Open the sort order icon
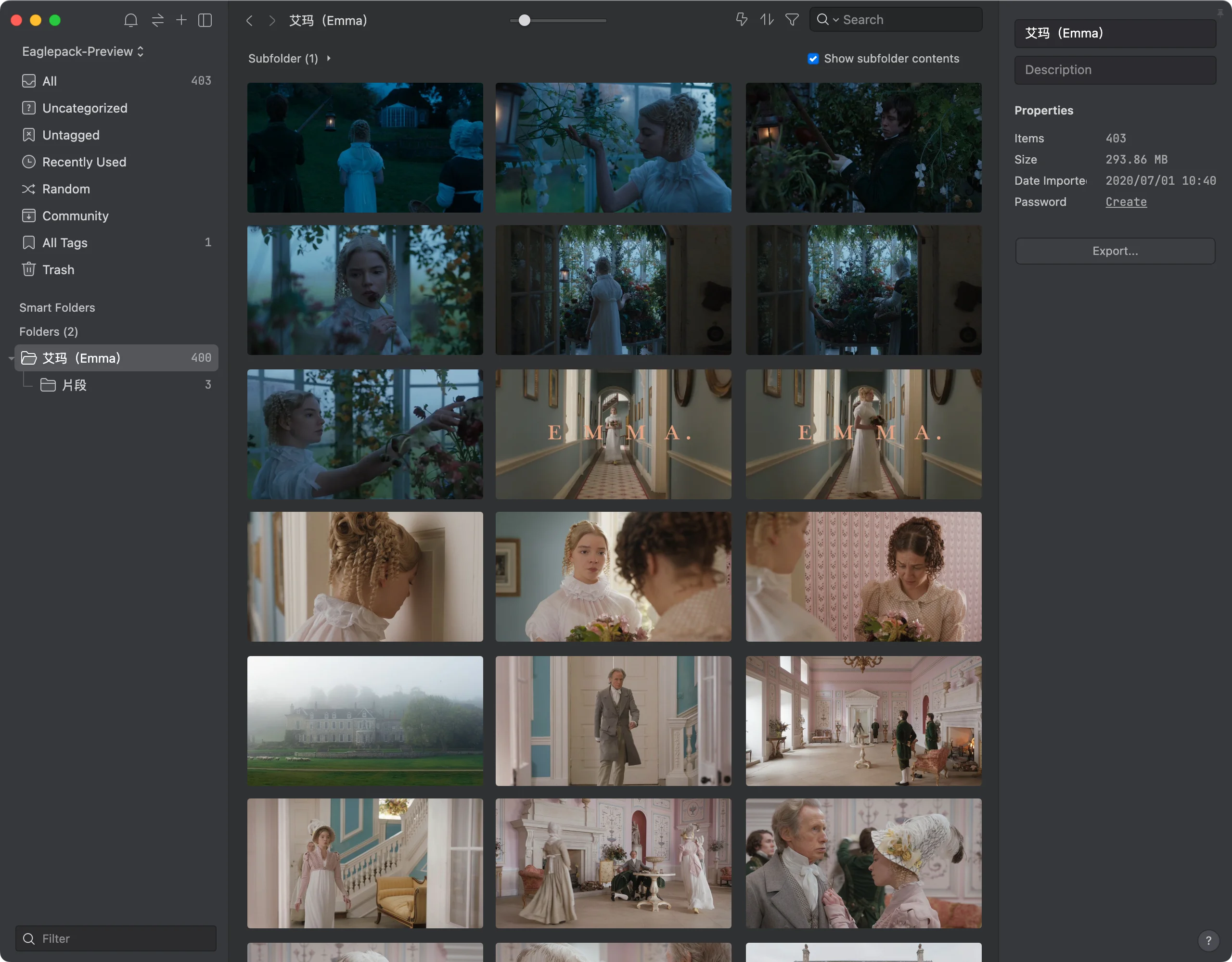The height and width of the screenshot is (962, 1232). pyautogui.click(x=767, y=20)
